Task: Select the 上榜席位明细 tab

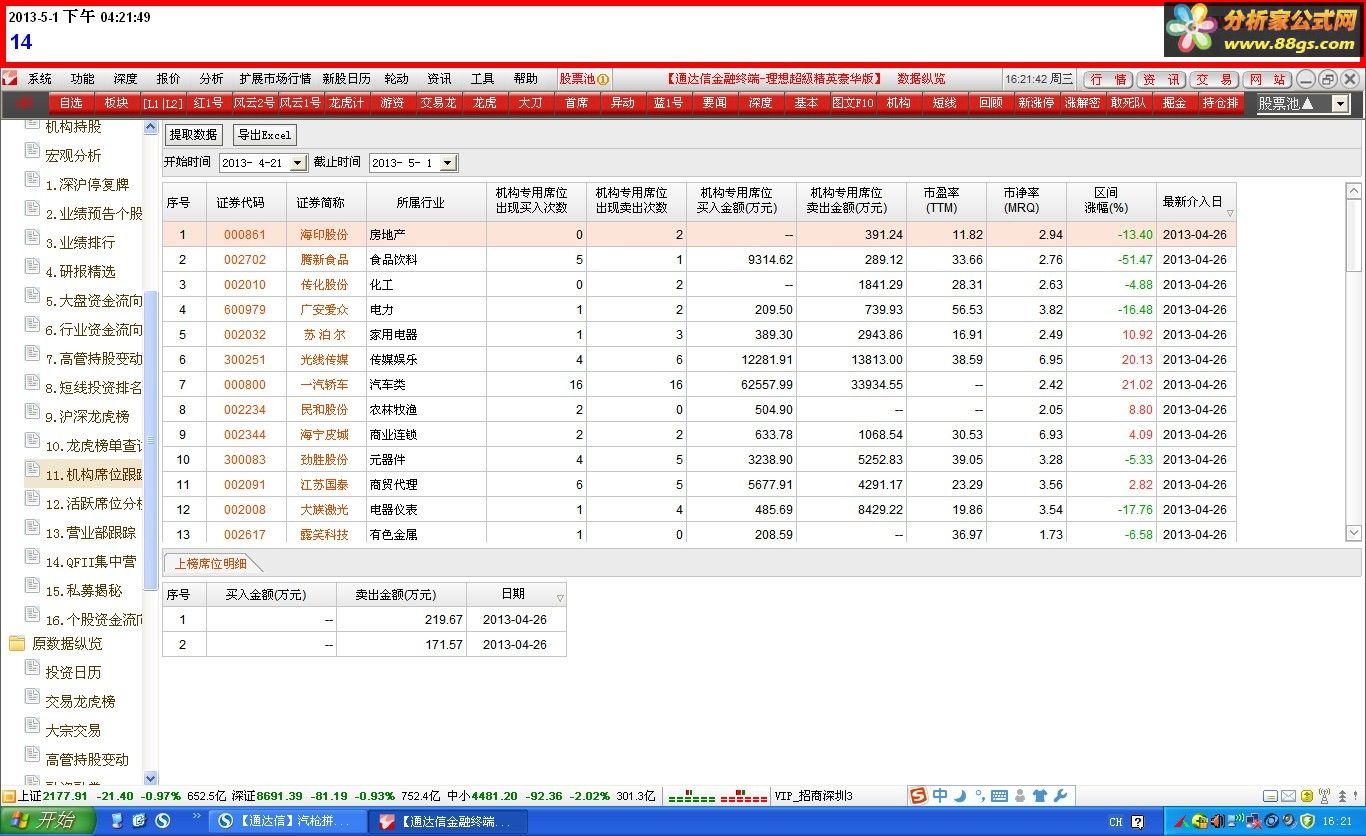Action: 211,563
